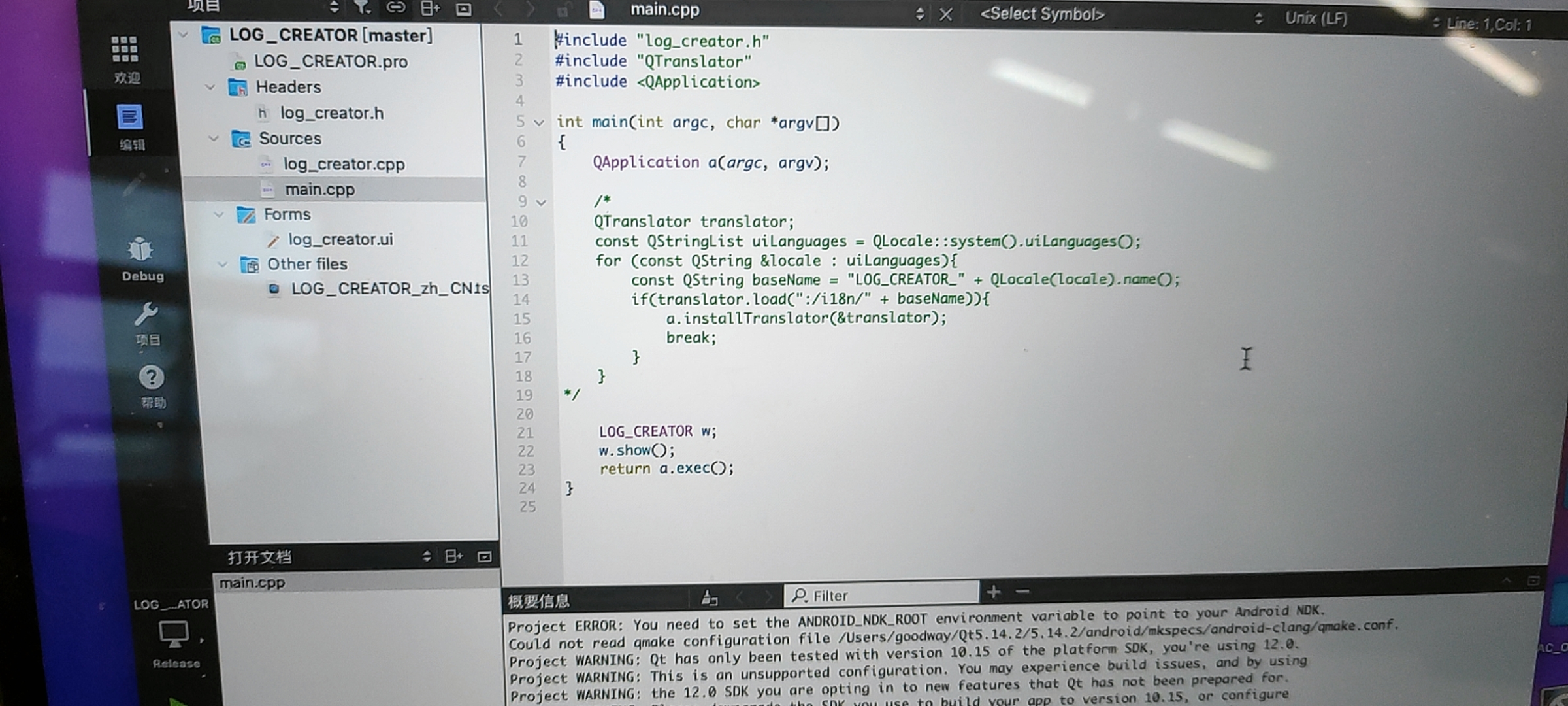The height and width of the screenshot is (706, 1568).
Task: Click the filter tree funnel icon
Action: click(362, 7)
